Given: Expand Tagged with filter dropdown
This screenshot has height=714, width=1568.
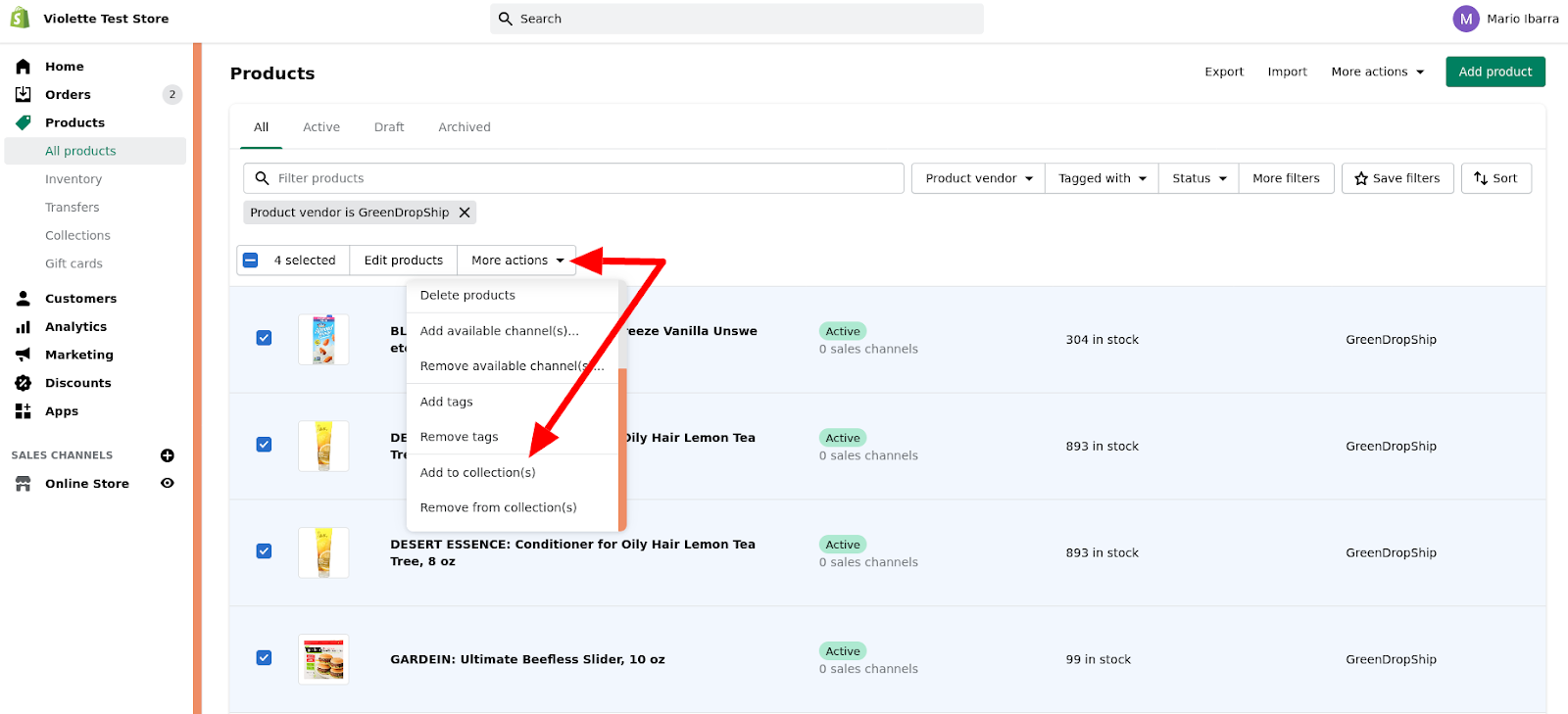Looking at the screenshot, I should pyautogui.click(x=1102, y=178).
